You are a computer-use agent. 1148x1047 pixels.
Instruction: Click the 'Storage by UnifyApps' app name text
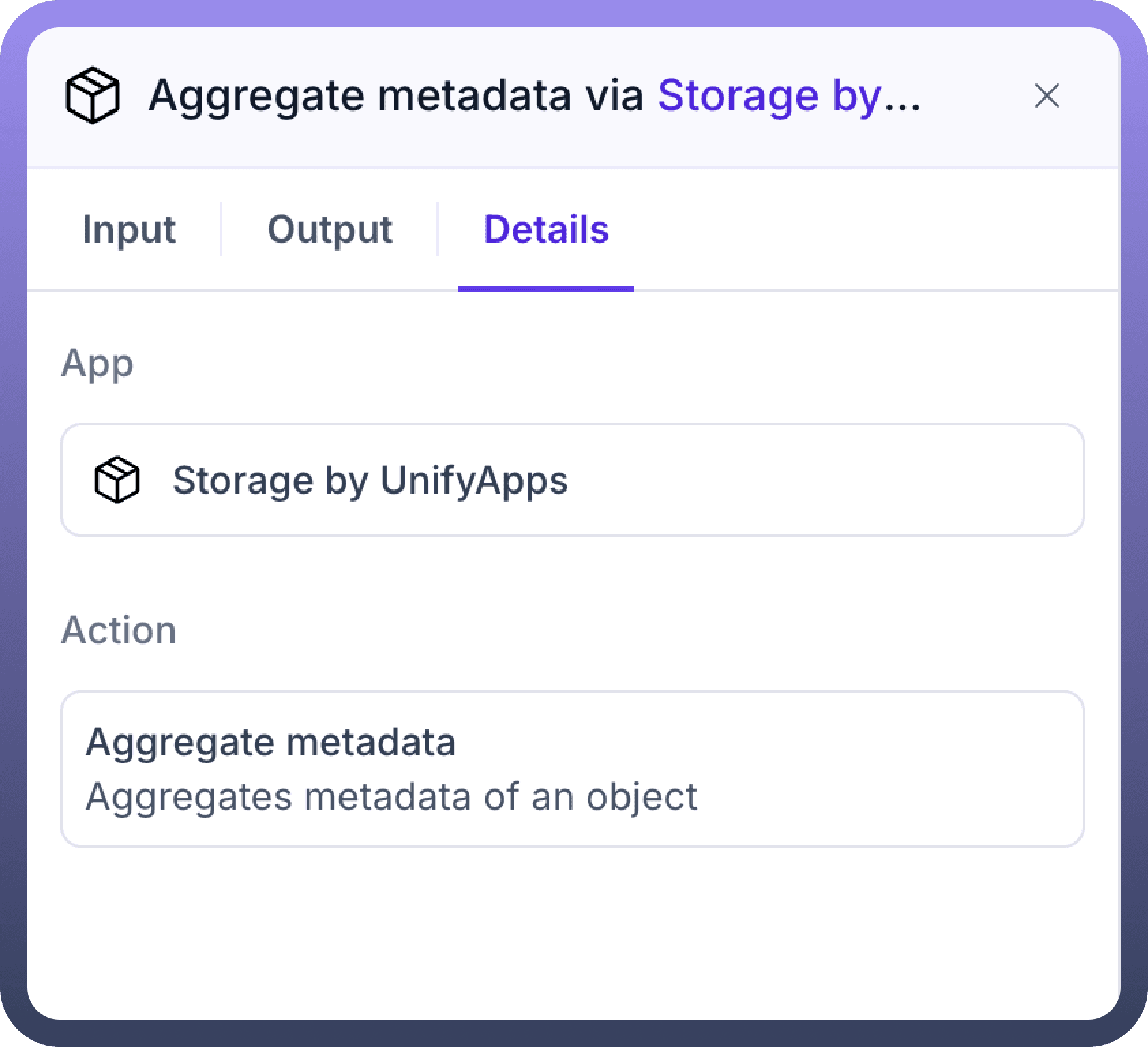click(369, 480)
